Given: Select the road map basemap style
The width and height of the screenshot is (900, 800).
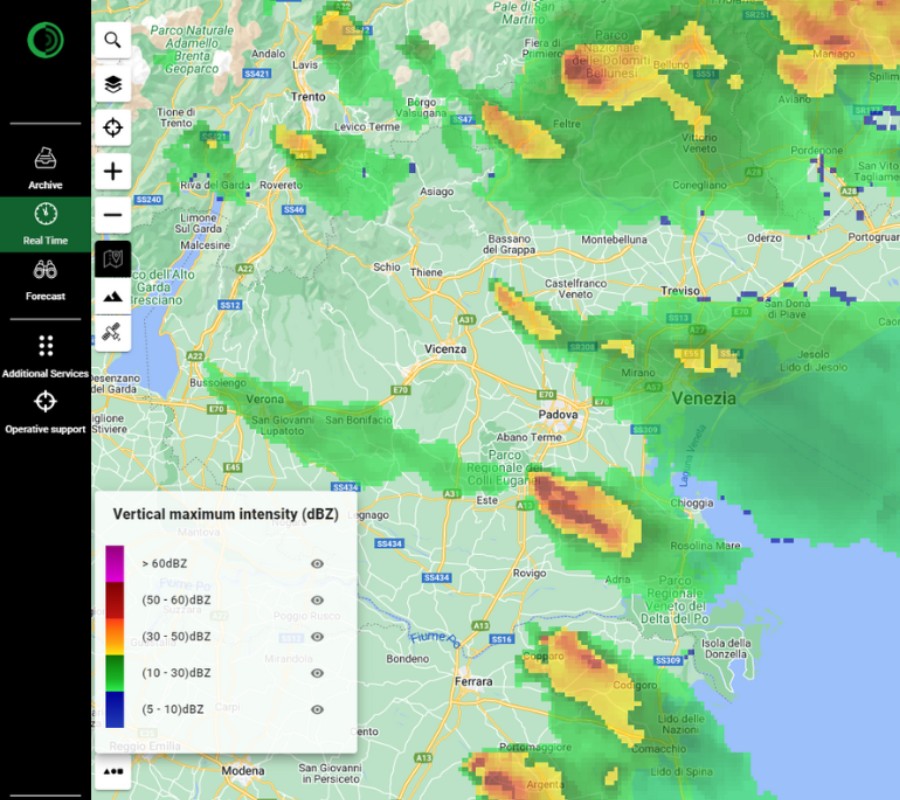Looking at the screenshot, I should [112, 259].
